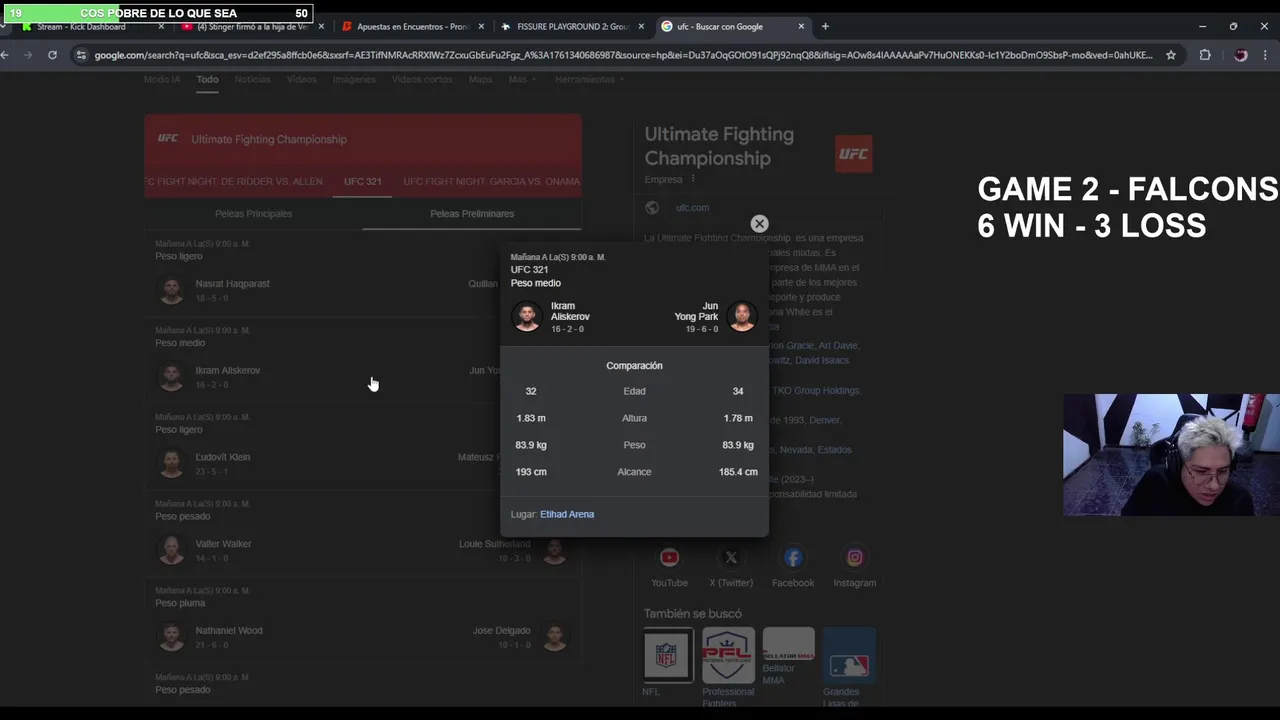Viewport: 1280px width, 720px height.
Task: Open more options dots next to Empresa
Action: pos(692,180)
